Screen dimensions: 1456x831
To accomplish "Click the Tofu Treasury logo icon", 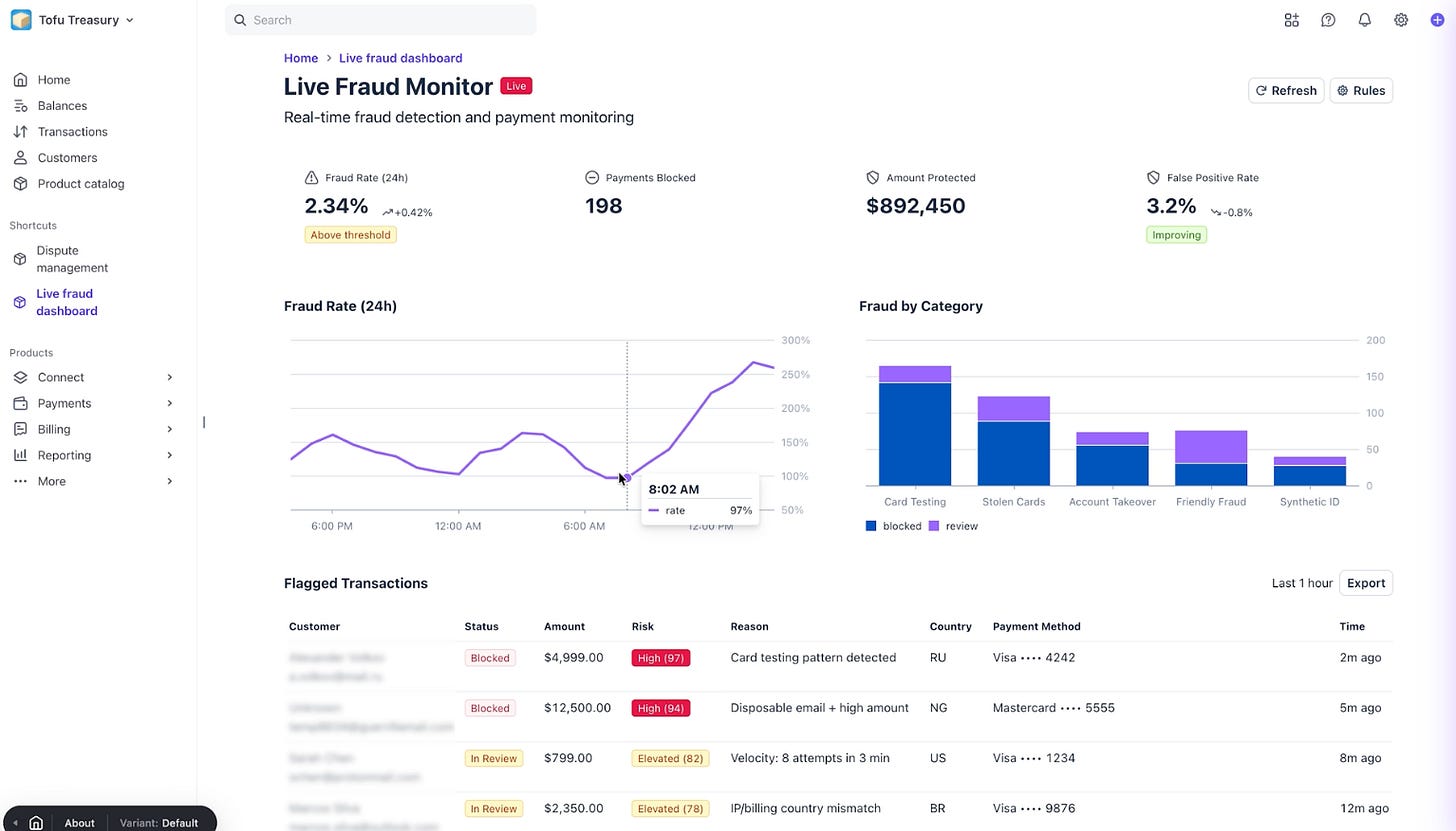I will point(21,20).
